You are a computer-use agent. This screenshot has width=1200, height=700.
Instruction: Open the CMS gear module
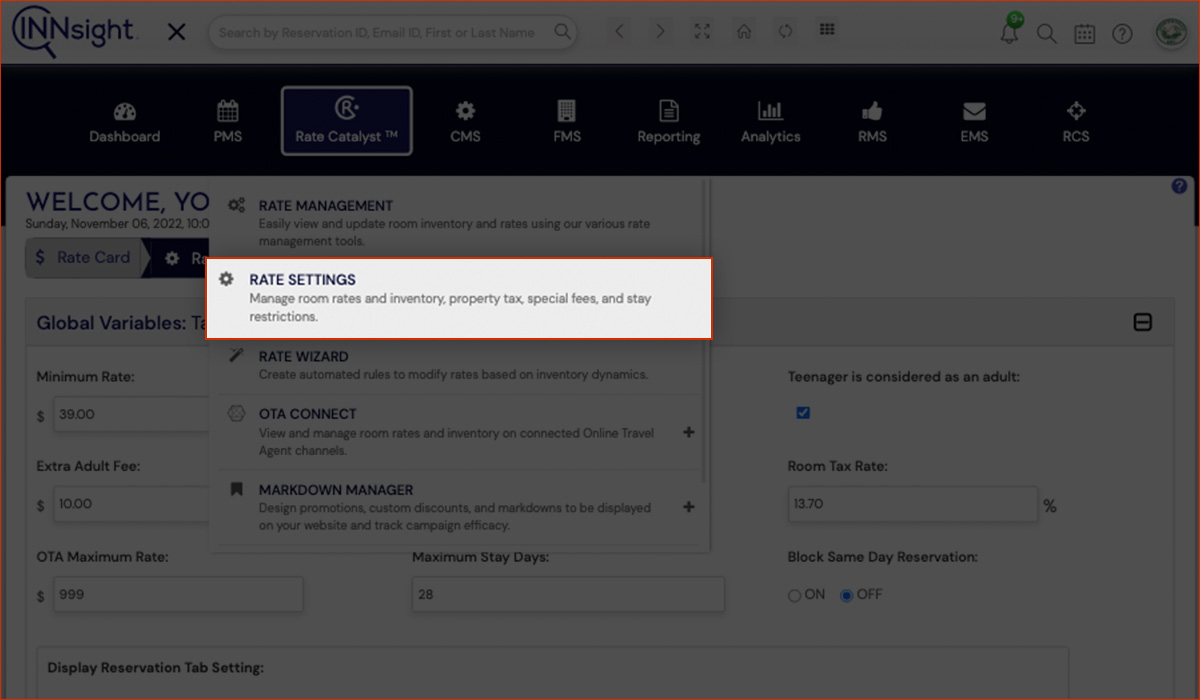(x=465, y=122)
